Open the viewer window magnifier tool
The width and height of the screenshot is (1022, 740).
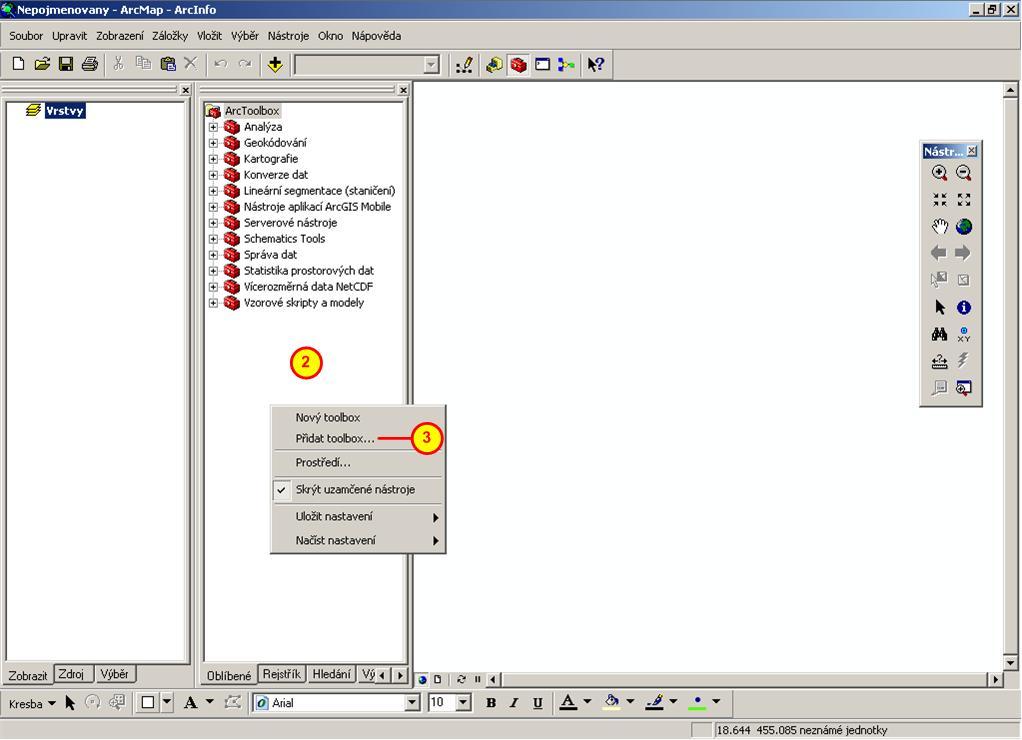click(964, 388)
